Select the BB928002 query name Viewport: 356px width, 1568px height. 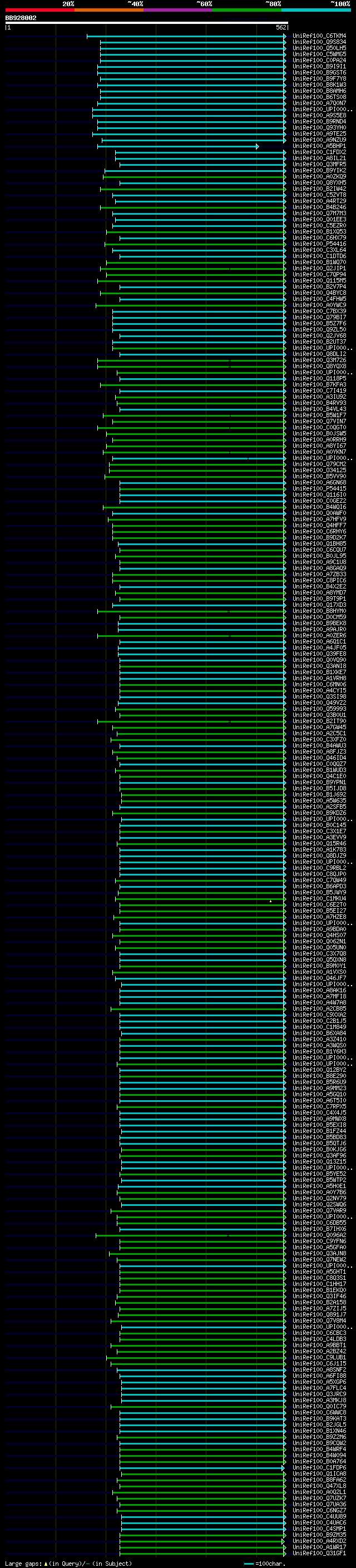(21, 18)
